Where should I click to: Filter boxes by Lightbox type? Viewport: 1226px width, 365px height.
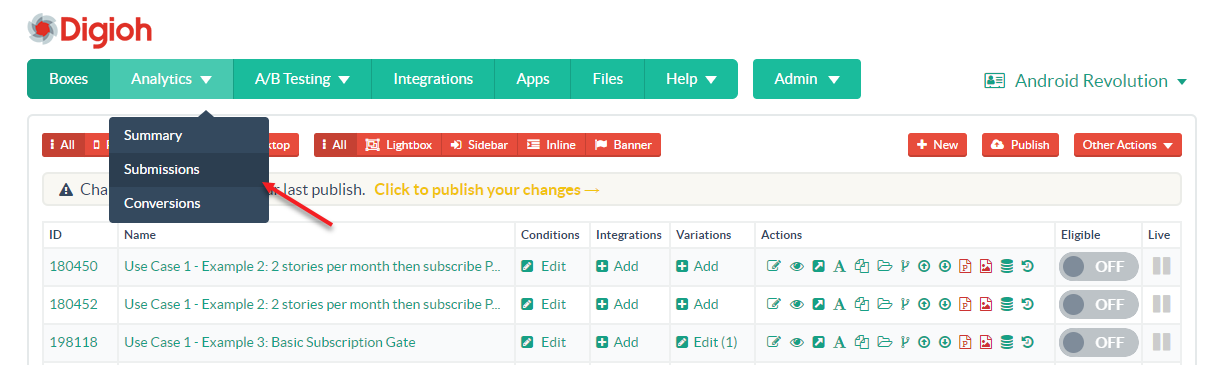[x=399, y=145]
